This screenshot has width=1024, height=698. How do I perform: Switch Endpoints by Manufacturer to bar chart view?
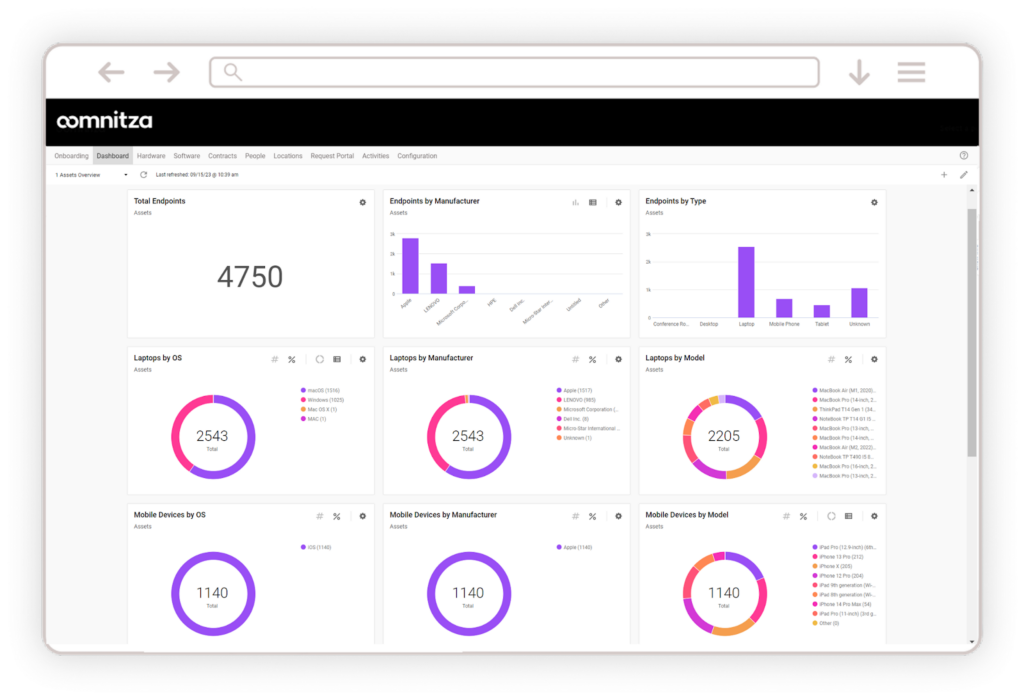click(575, 202)
